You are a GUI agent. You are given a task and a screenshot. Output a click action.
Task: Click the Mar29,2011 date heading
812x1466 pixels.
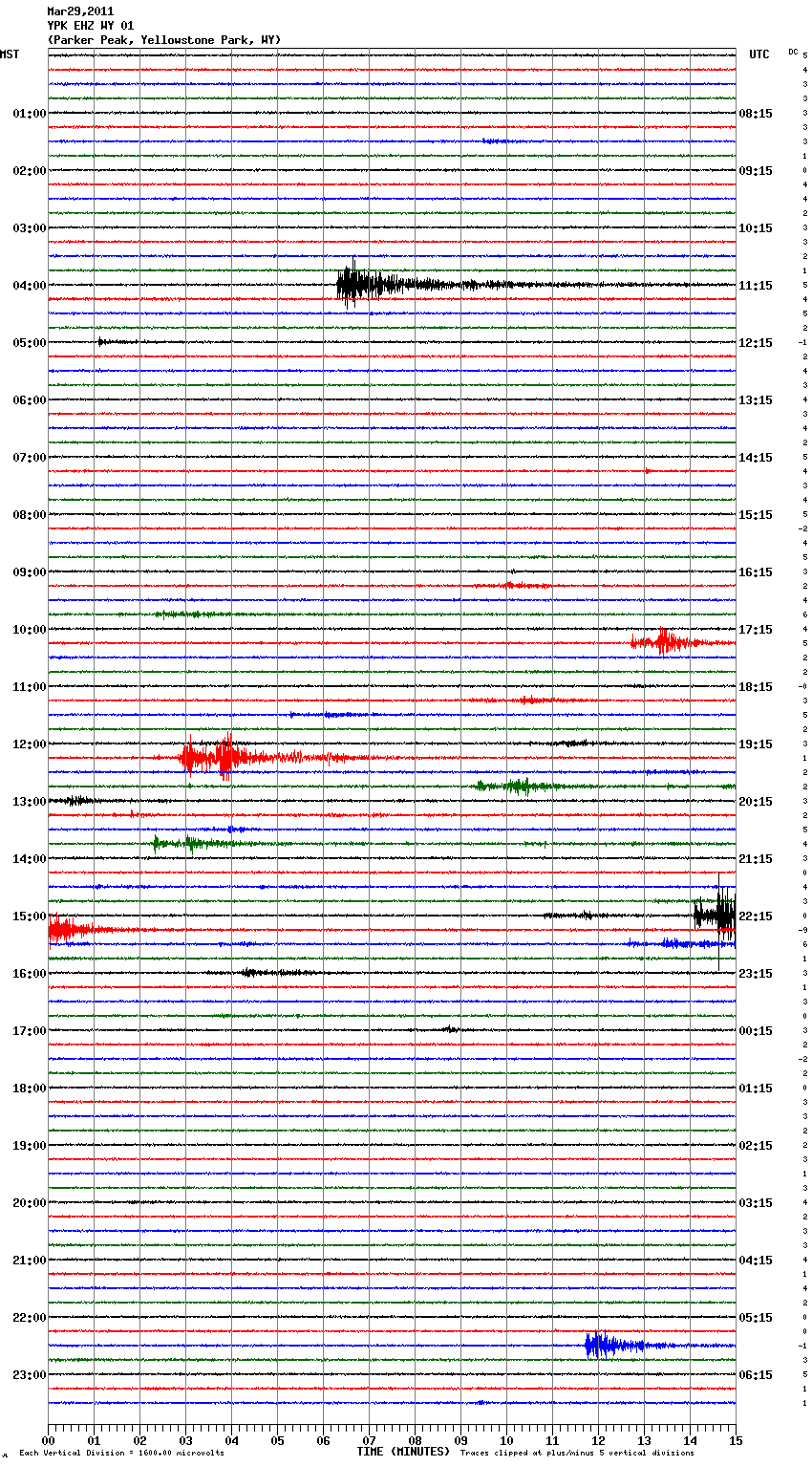[80, 11]
